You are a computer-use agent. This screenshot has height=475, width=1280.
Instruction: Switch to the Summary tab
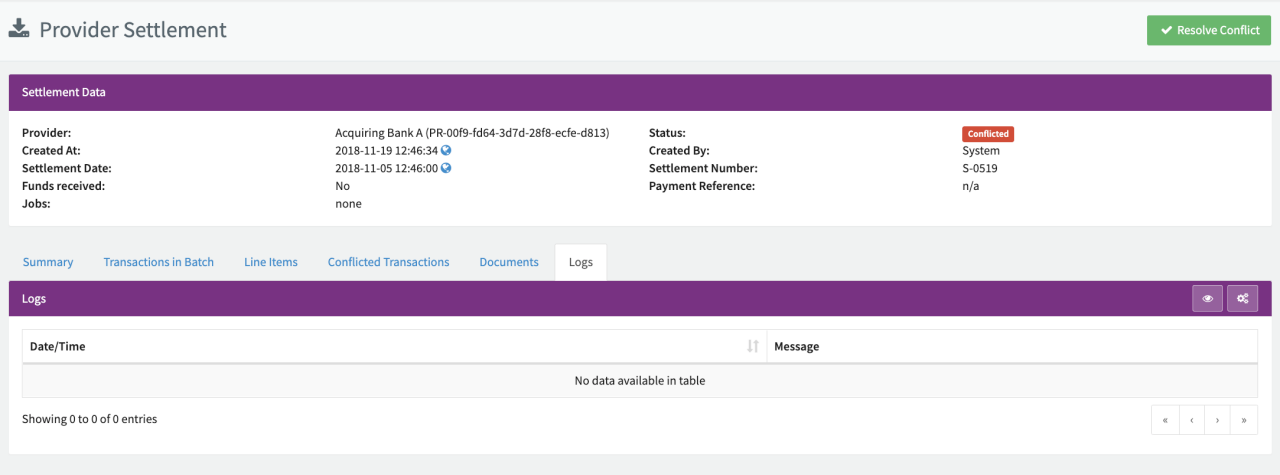[48, 262]
